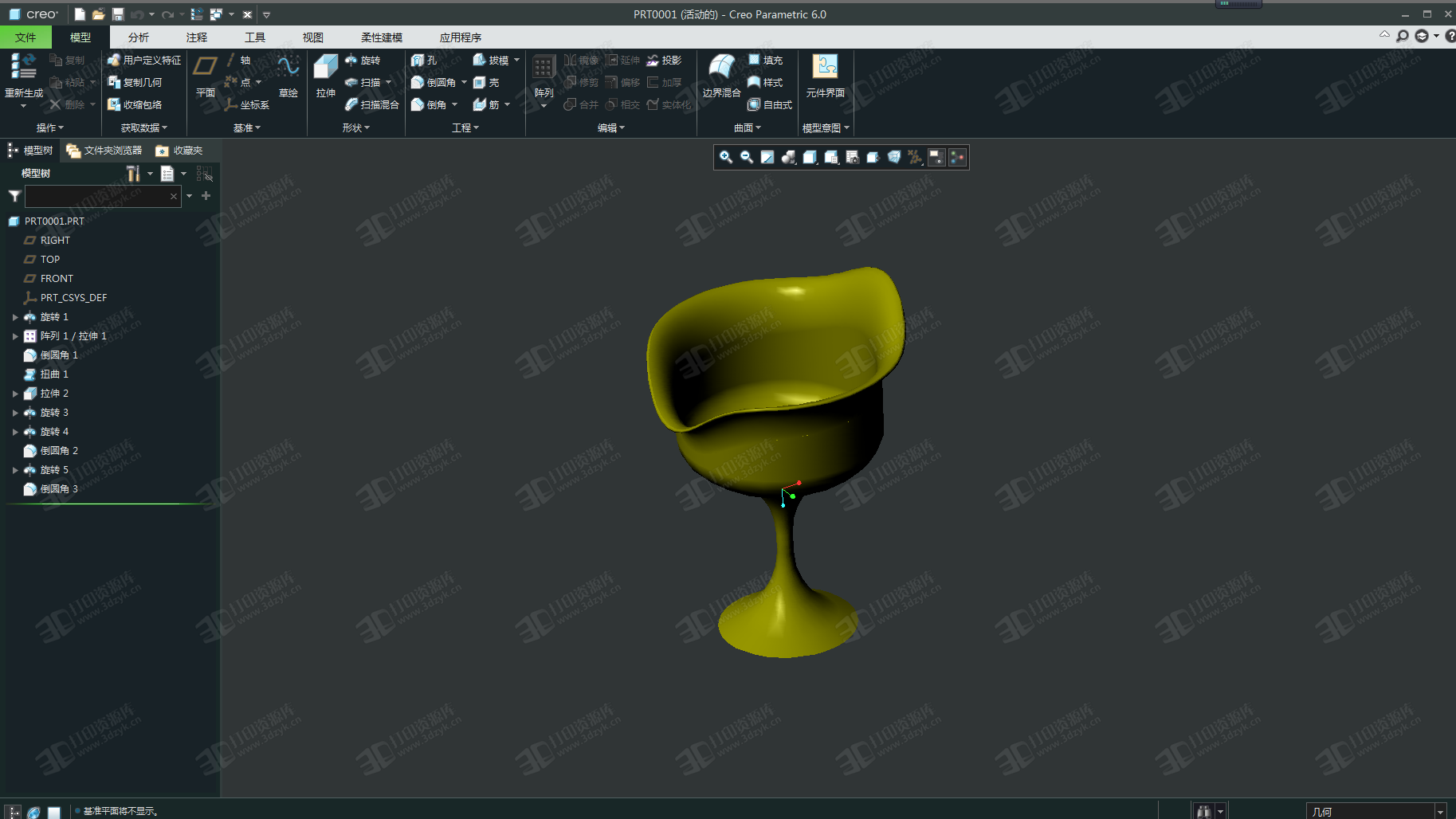Select the Revolve (旋转) tool
The image size is (1456, 819).
point(363,61)
